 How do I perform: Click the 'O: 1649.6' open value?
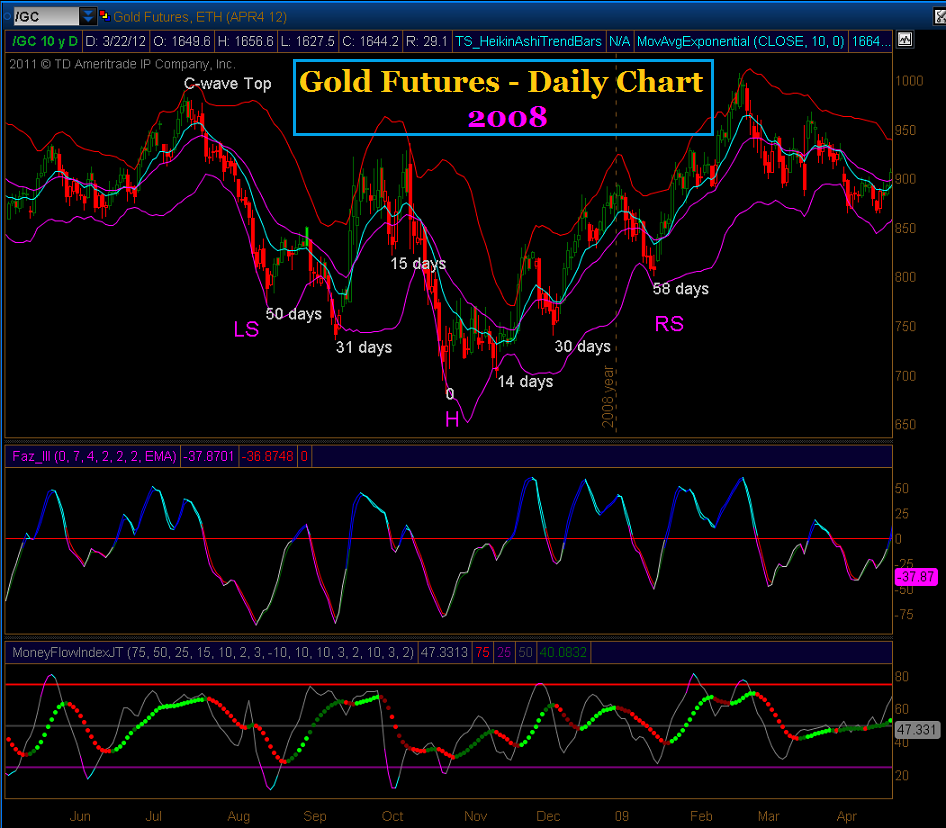[182, 41]
